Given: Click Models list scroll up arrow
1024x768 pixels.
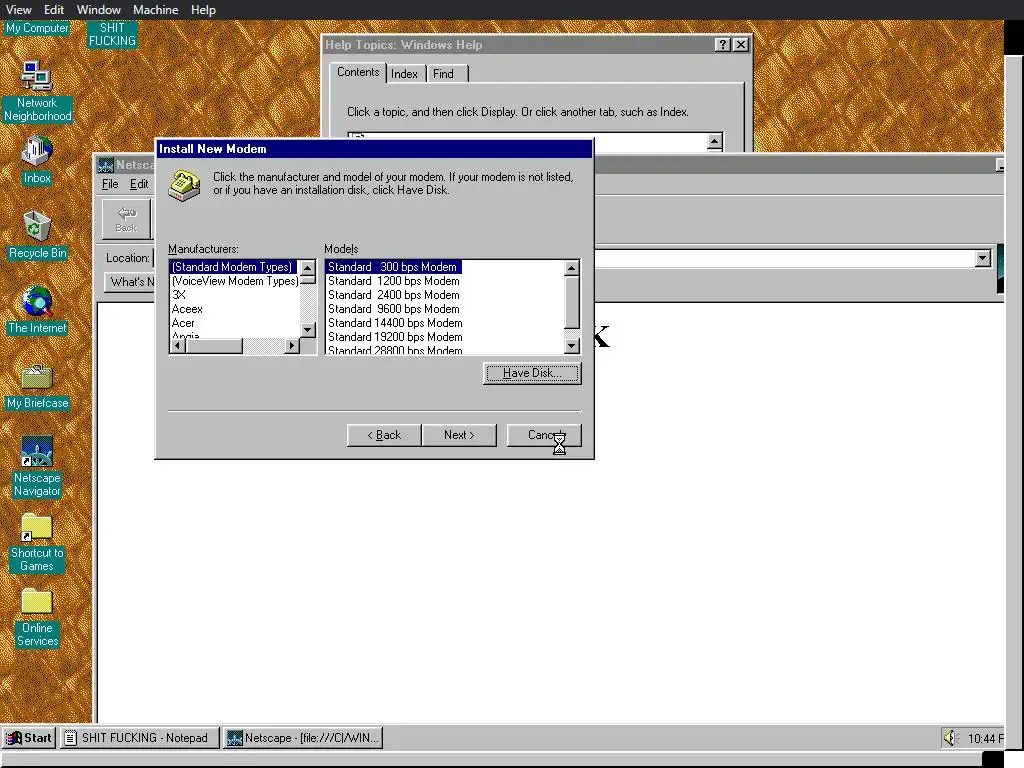Looking at the screenshot, I should (x=571, y=268).
